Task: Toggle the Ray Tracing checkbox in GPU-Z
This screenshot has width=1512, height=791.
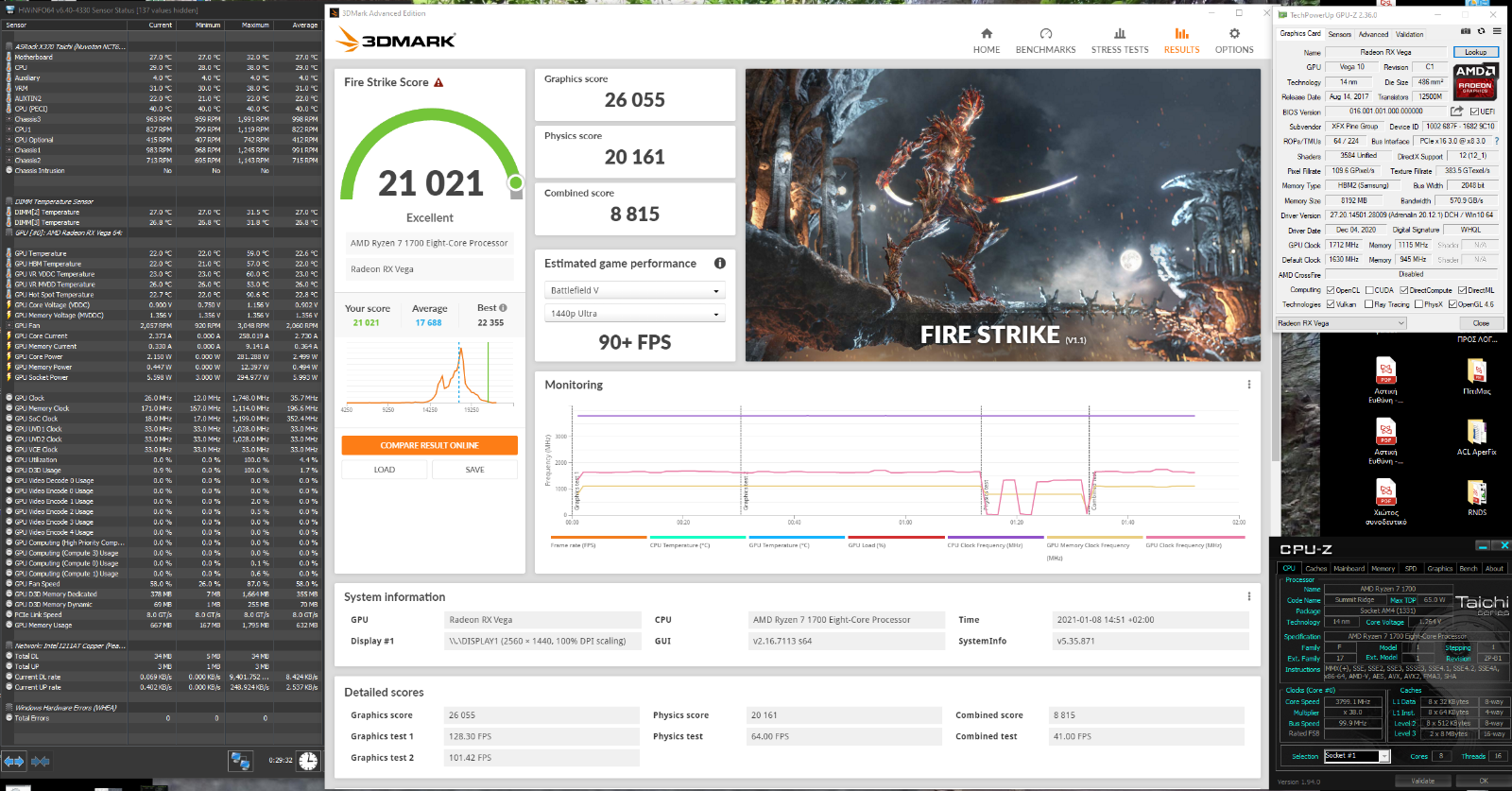Action: (1367, 304)
